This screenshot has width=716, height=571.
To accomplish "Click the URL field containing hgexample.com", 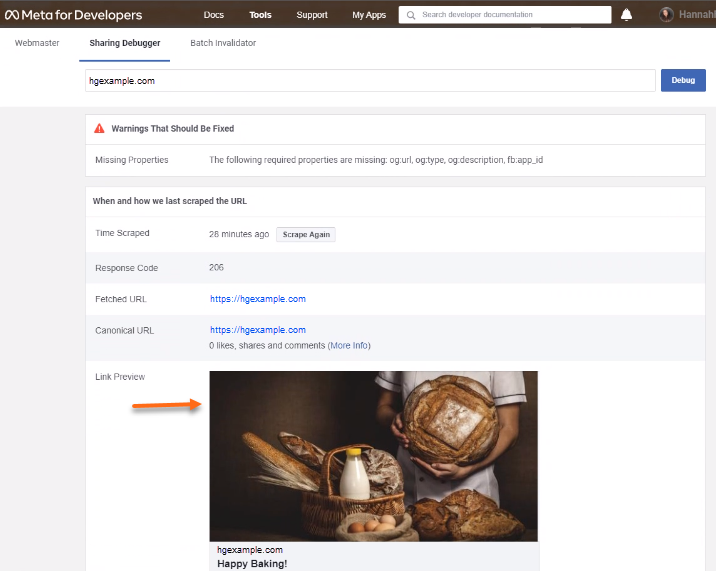I will tap(369, 80).
